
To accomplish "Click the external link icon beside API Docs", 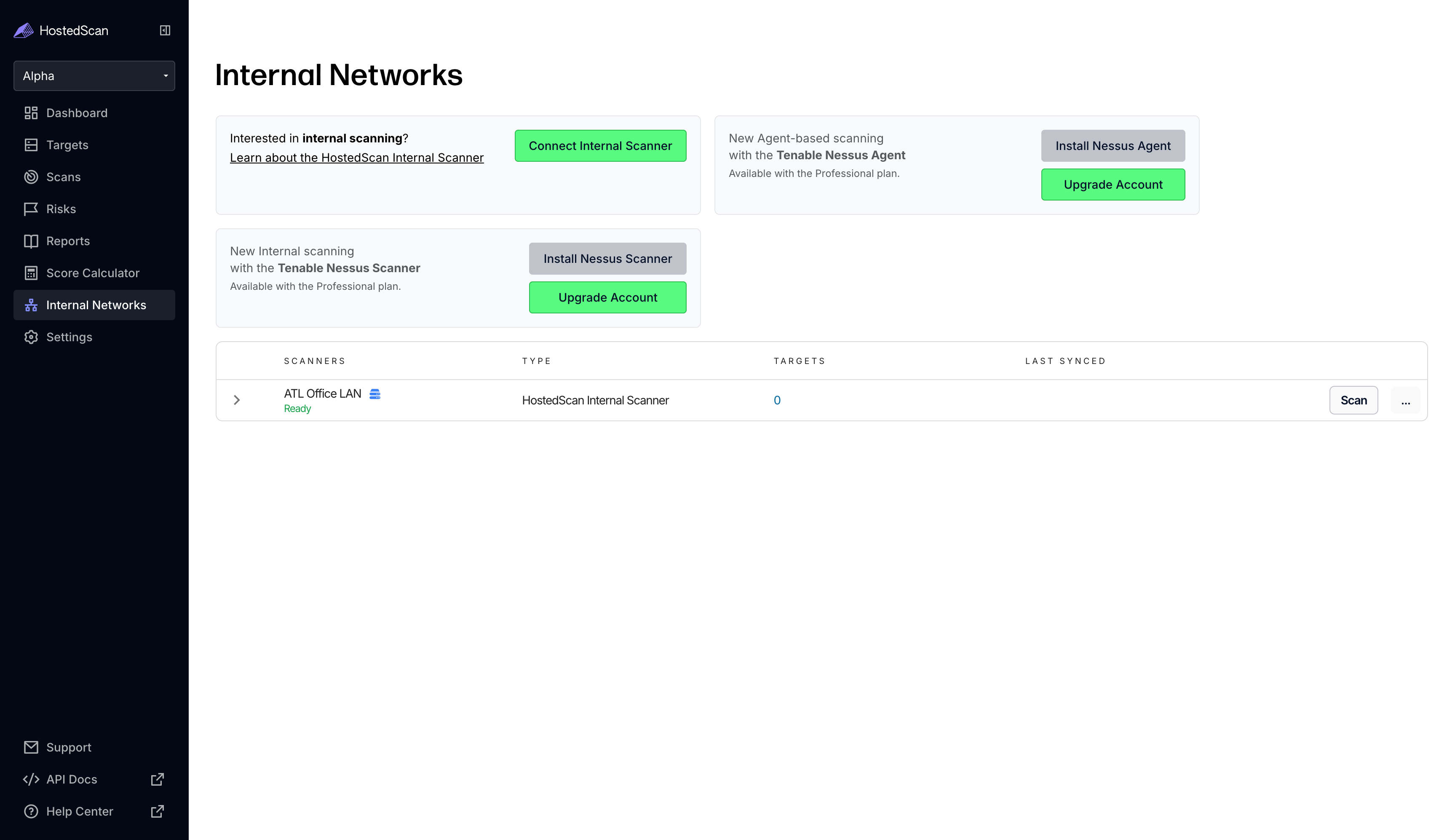I will [x=158, y=779].
